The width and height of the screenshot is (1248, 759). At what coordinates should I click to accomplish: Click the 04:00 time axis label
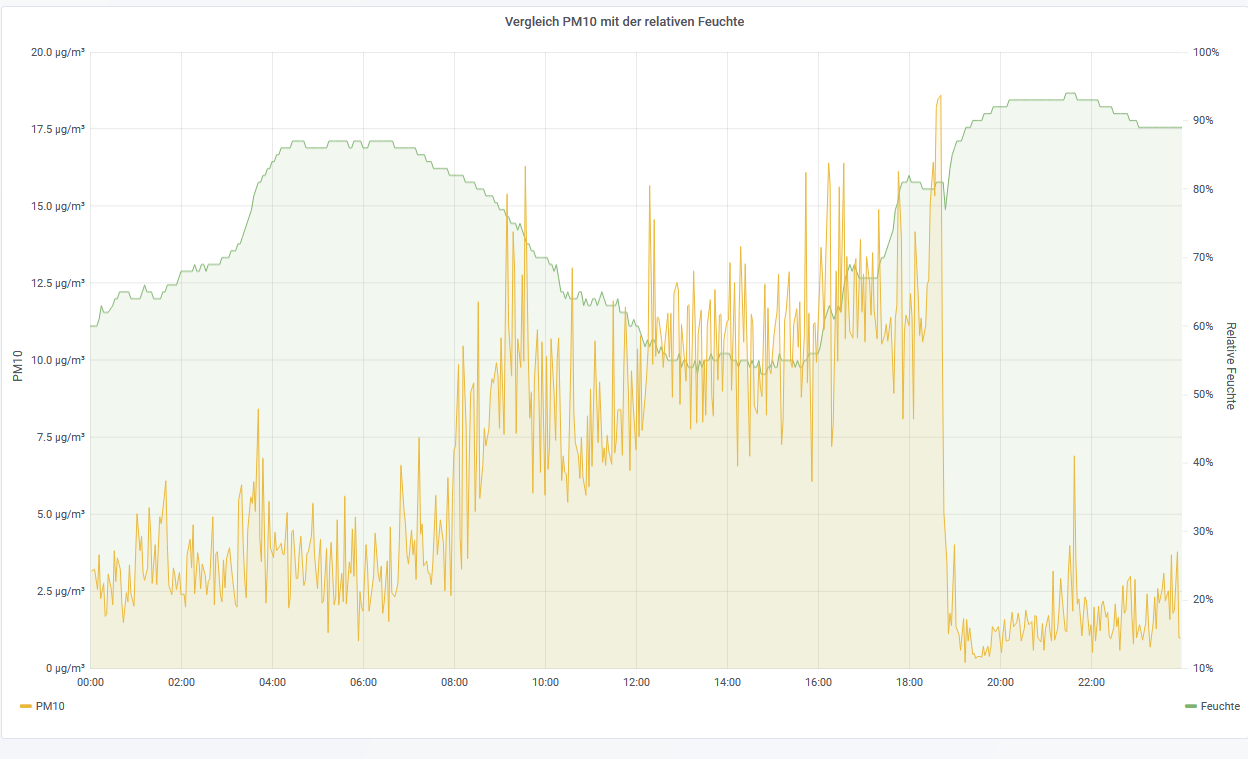coord(272,682)
